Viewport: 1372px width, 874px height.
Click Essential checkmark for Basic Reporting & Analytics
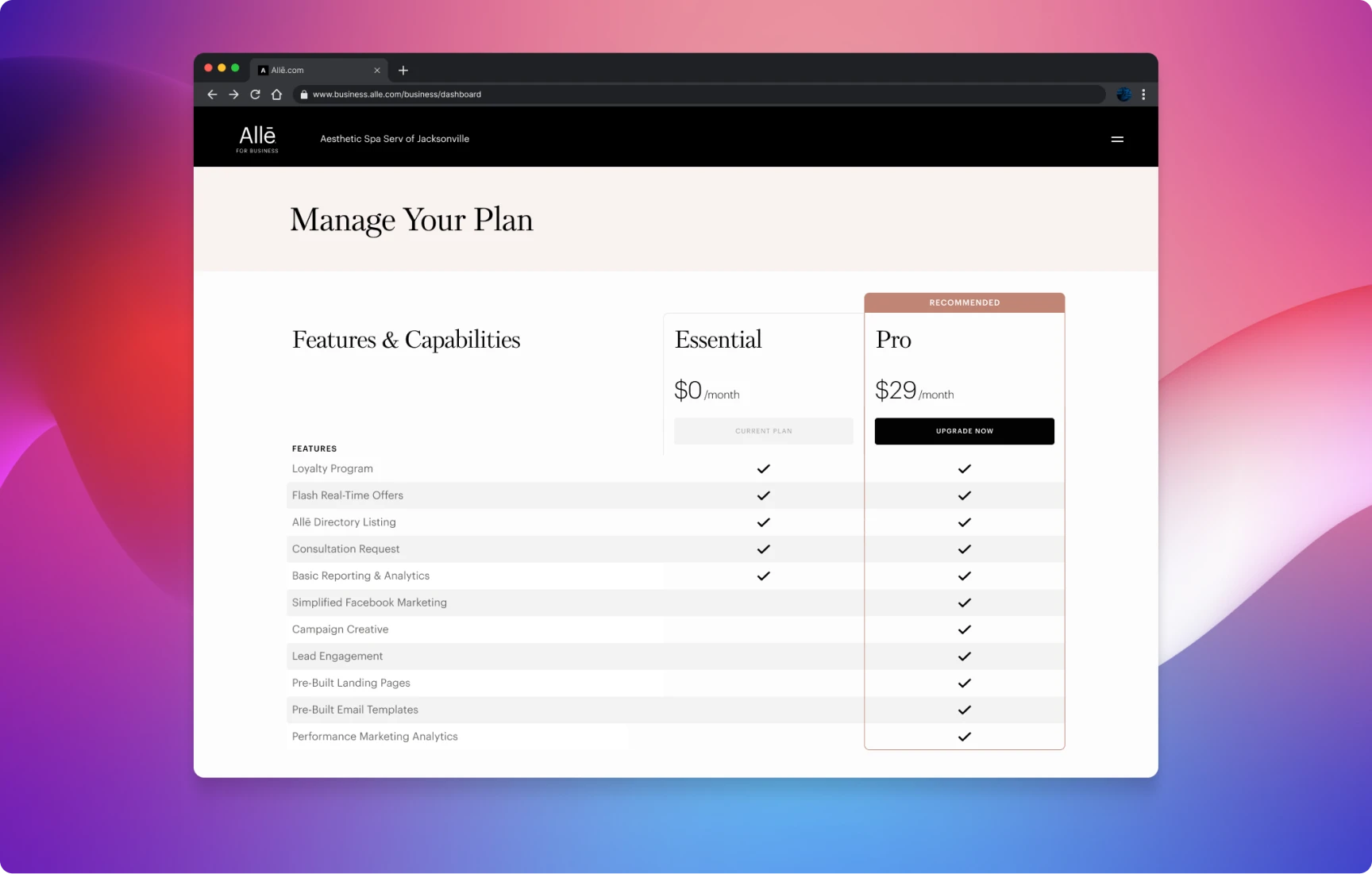tap(764, 576)
